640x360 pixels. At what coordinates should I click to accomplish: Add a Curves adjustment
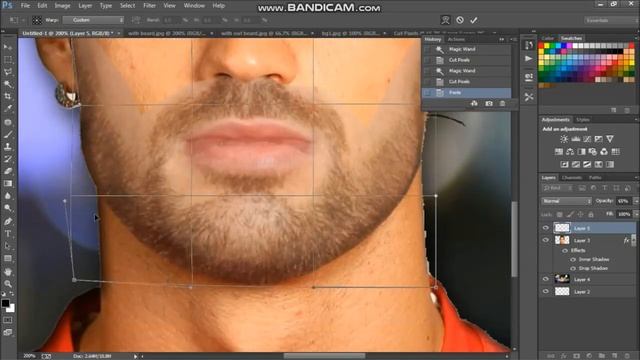coord(587,139)
